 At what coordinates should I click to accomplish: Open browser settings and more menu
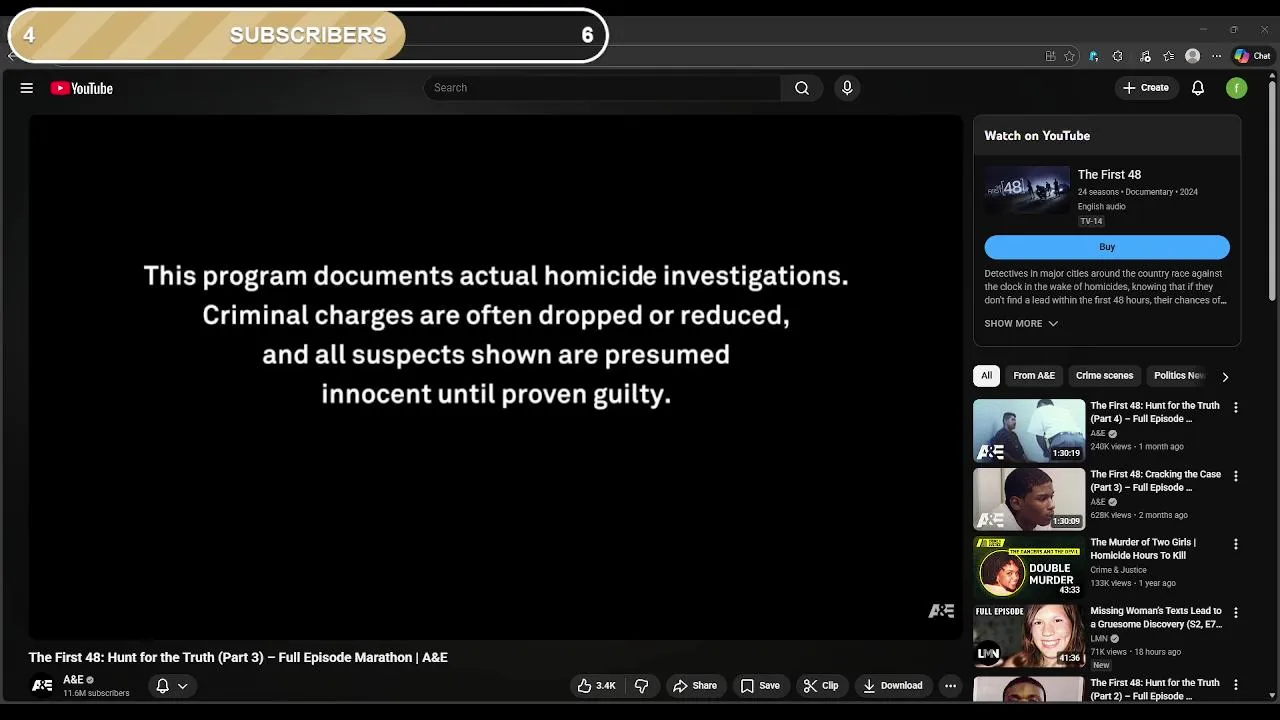point(1216,56)
